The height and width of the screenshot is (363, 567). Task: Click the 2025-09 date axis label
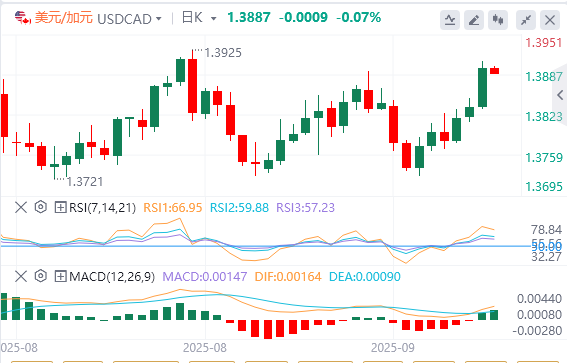coord(393,348)
